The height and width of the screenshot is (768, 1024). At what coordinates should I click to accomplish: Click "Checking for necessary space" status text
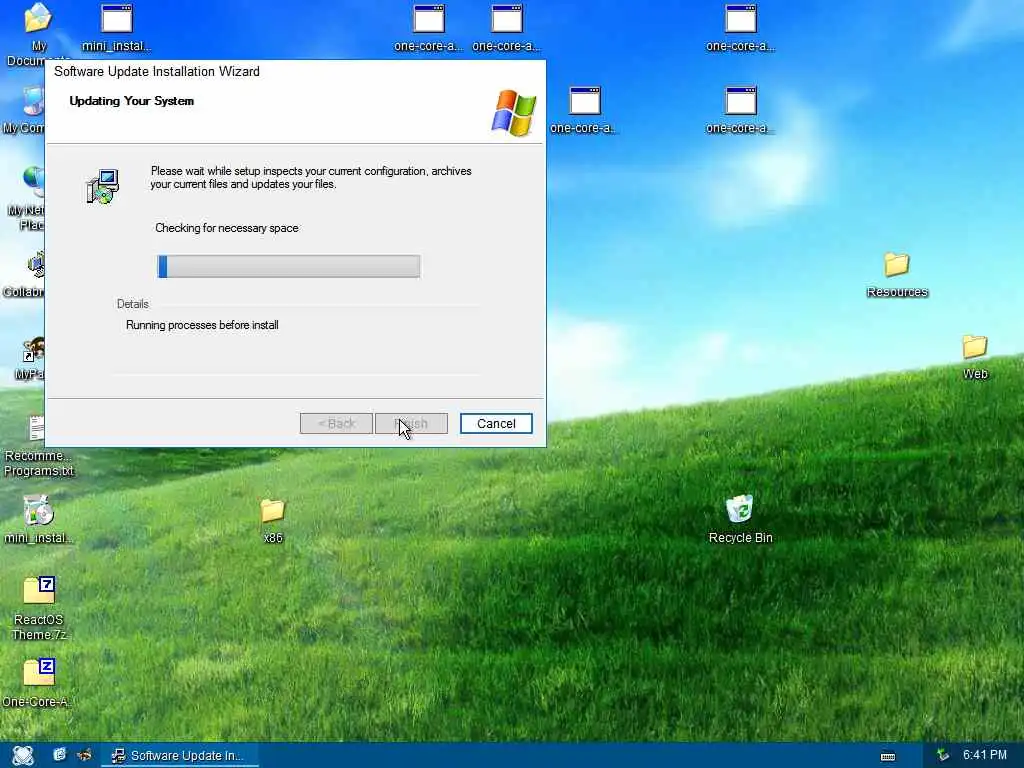click(x=227, y=228)
